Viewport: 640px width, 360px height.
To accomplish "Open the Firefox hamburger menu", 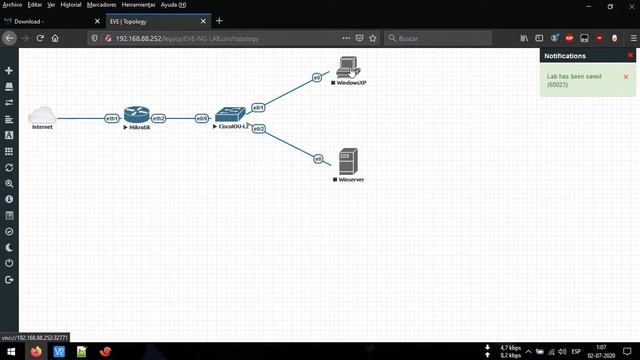I will click(633, 38).
